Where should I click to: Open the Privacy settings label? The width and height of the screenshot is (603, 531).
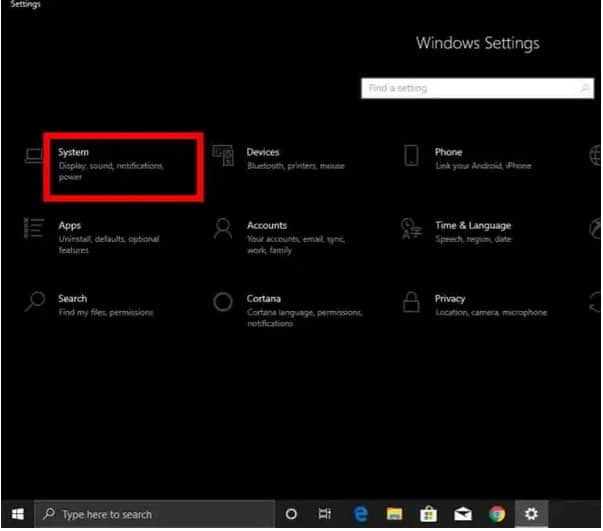click(450, 299)
